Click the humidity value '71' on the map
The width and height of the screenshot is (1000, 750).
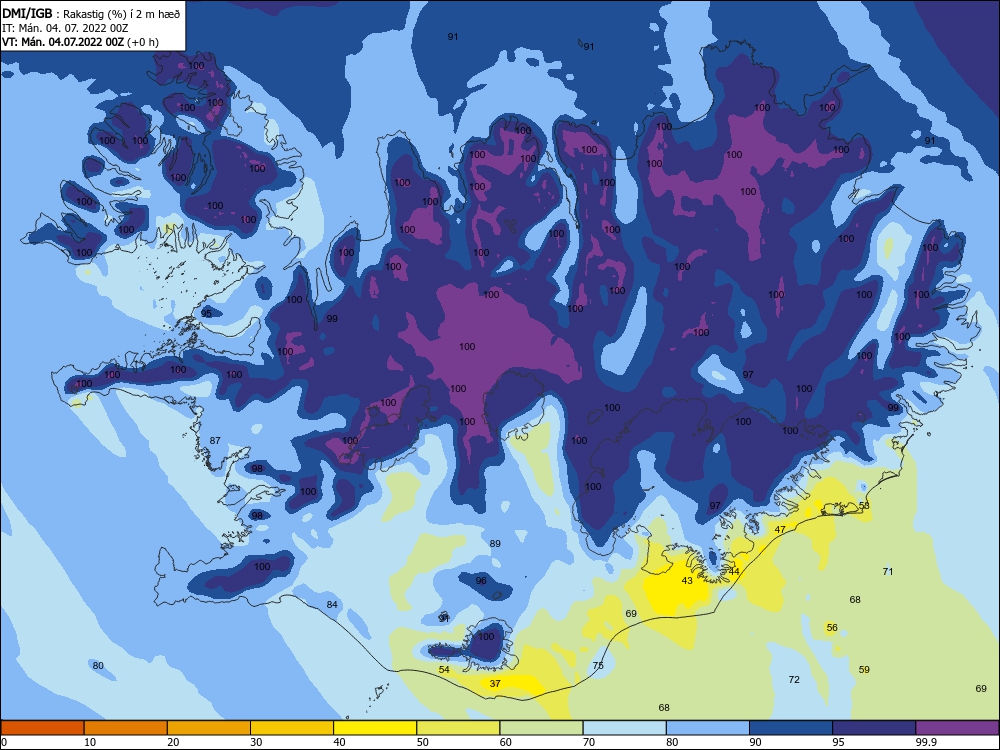pyautogui.click(x=888, y=571)
